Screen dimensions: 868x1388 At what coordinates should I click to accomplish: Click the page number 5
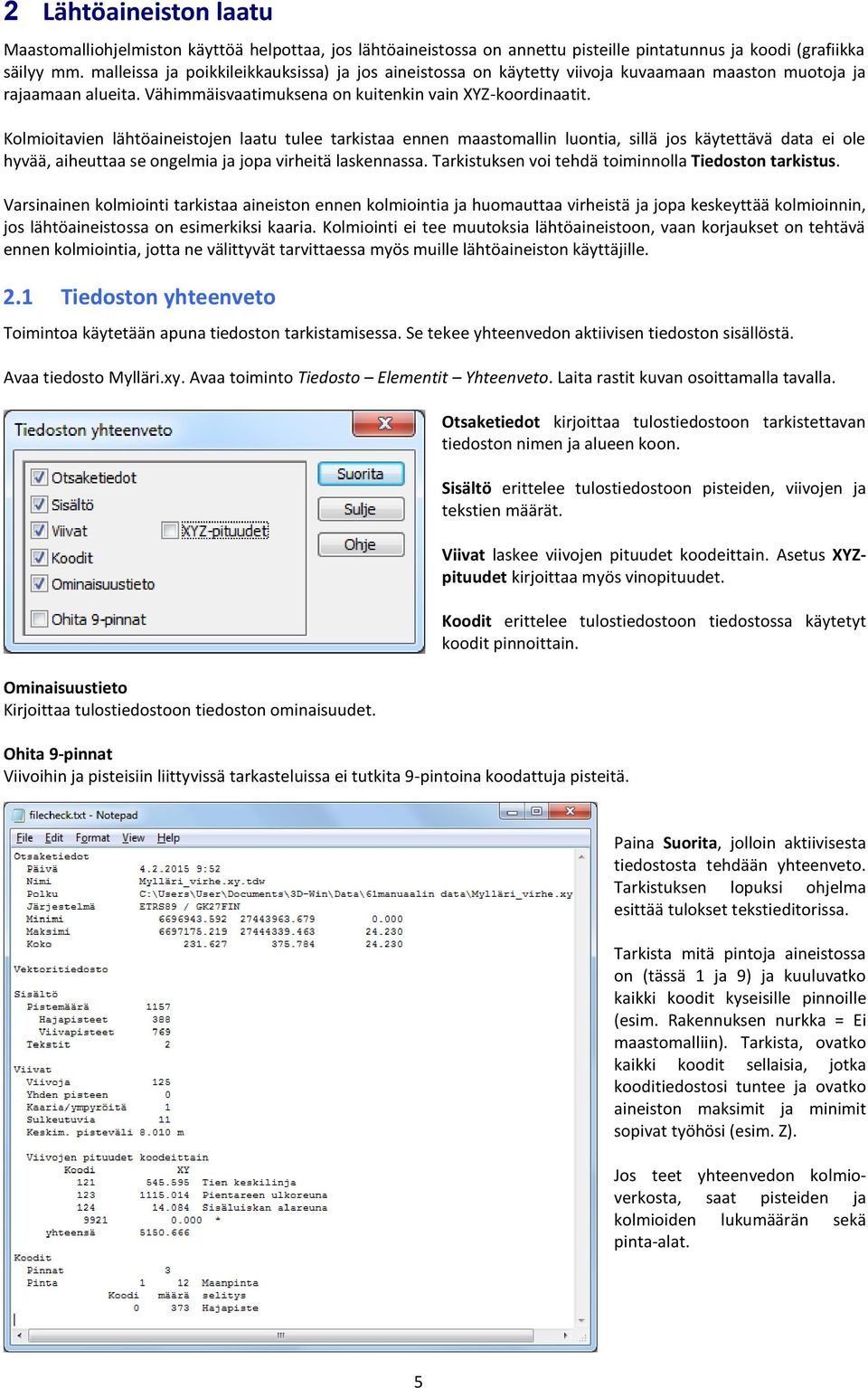(419, 1381)
